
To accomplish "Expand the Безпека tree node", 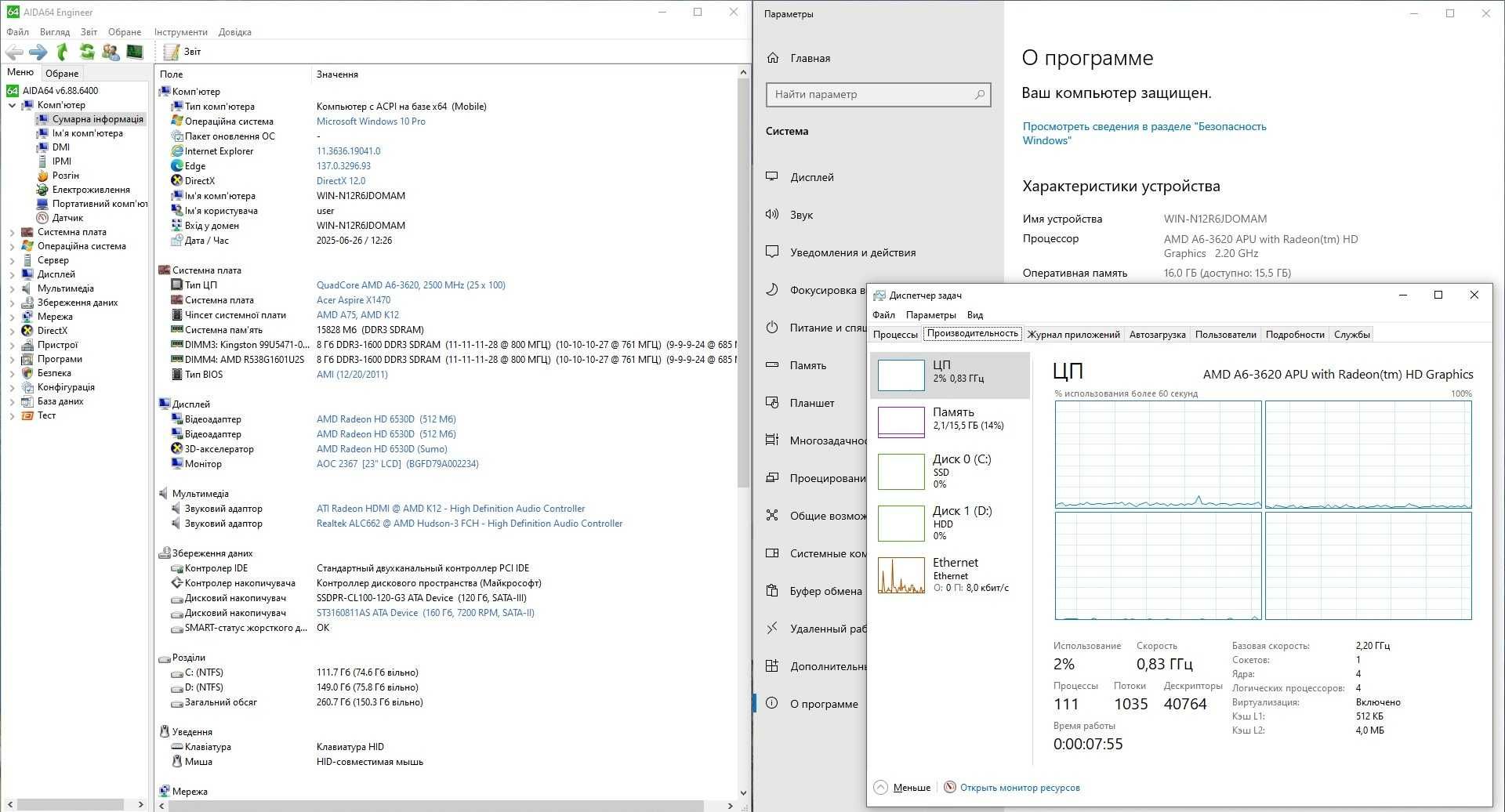I will (12, 373).
